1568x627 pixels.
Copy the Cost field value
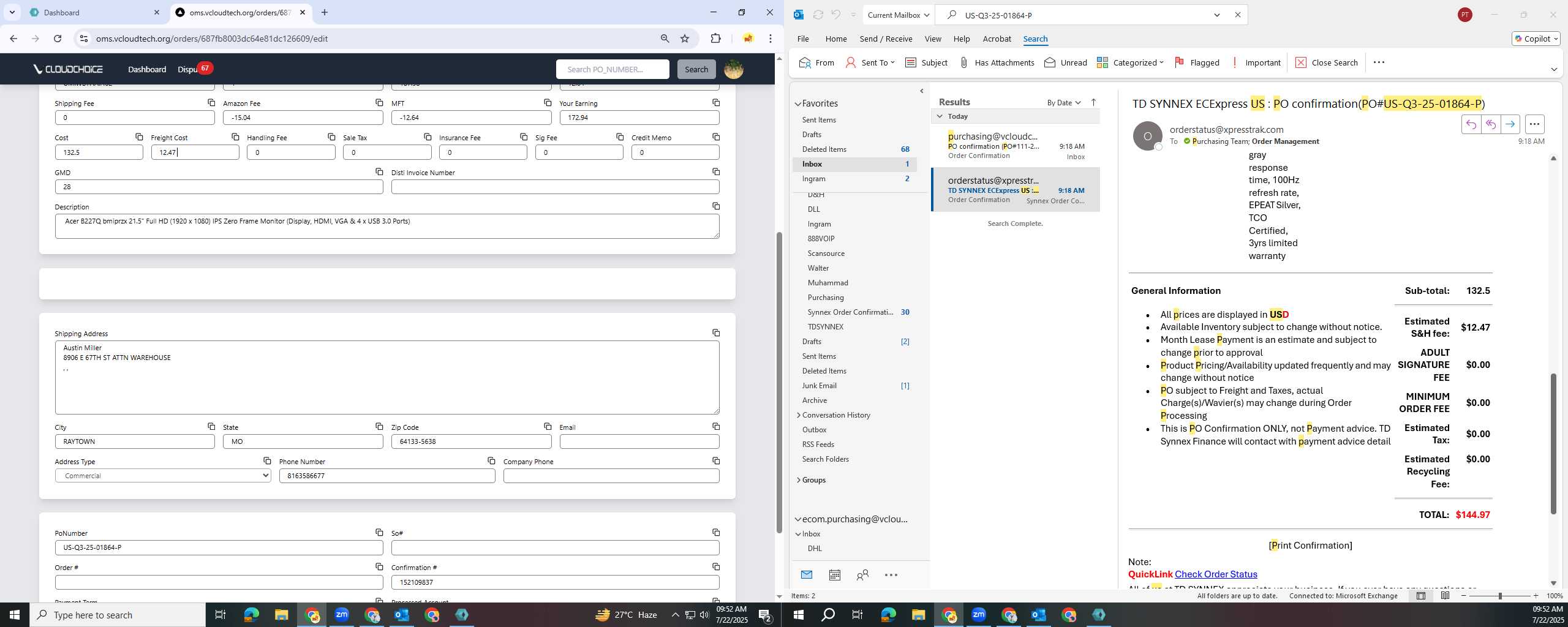click(139, 137)
